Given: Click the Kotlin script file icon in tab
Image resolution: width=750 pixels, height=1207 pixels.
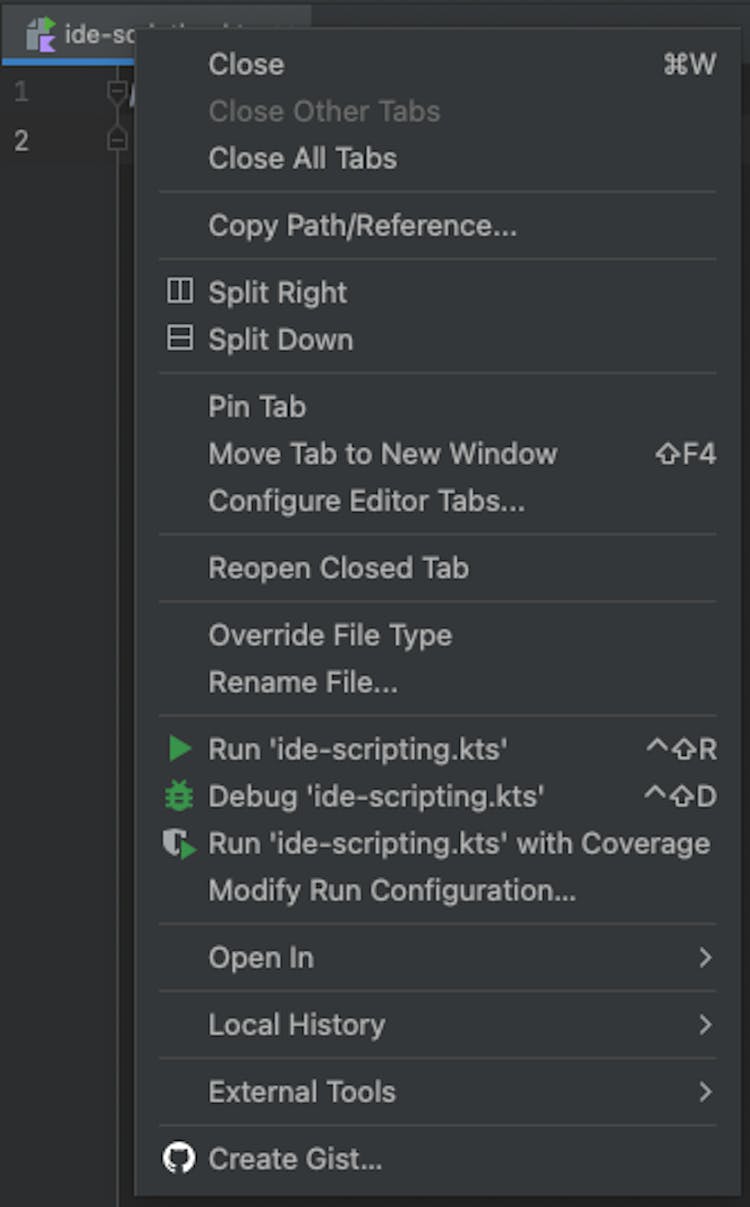Looking at the screenshot, I should [41, 34].
